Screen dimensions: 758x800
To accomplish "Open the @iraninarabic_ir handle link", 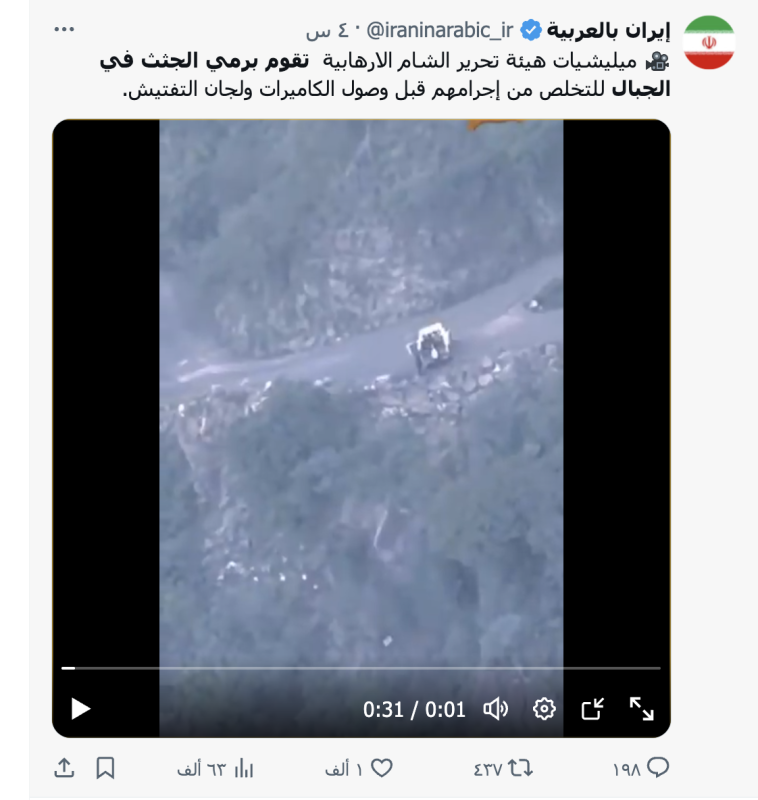I will [440, 31].
